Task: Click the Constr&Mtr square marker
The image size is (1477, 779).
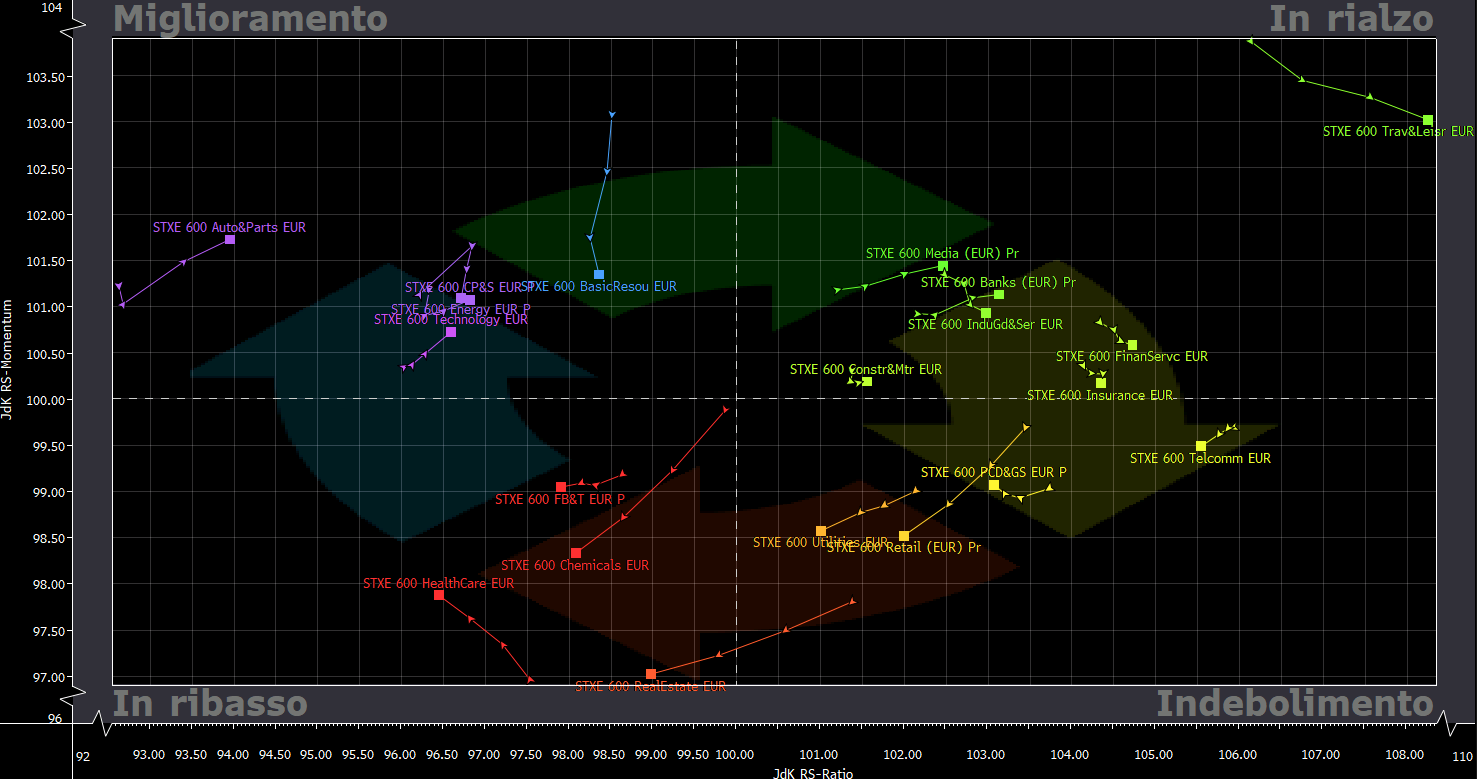Action: (867, 381)
